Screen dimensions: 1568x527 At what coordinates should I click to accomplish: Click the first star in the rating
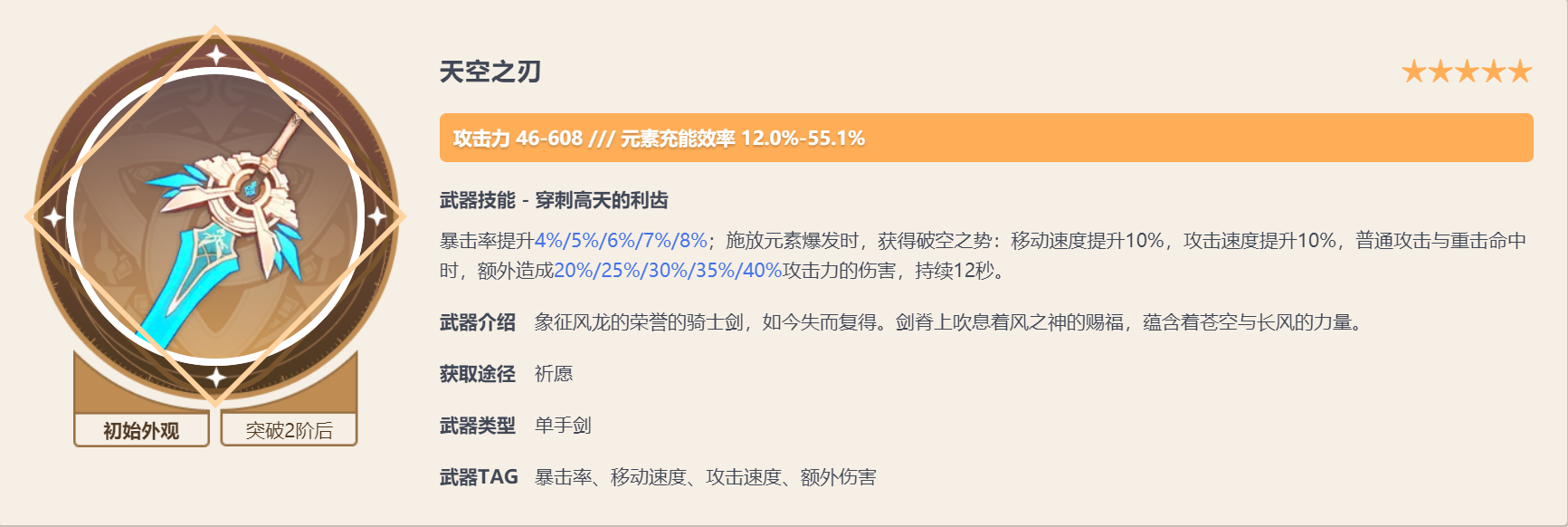[x=1413, y=72]
